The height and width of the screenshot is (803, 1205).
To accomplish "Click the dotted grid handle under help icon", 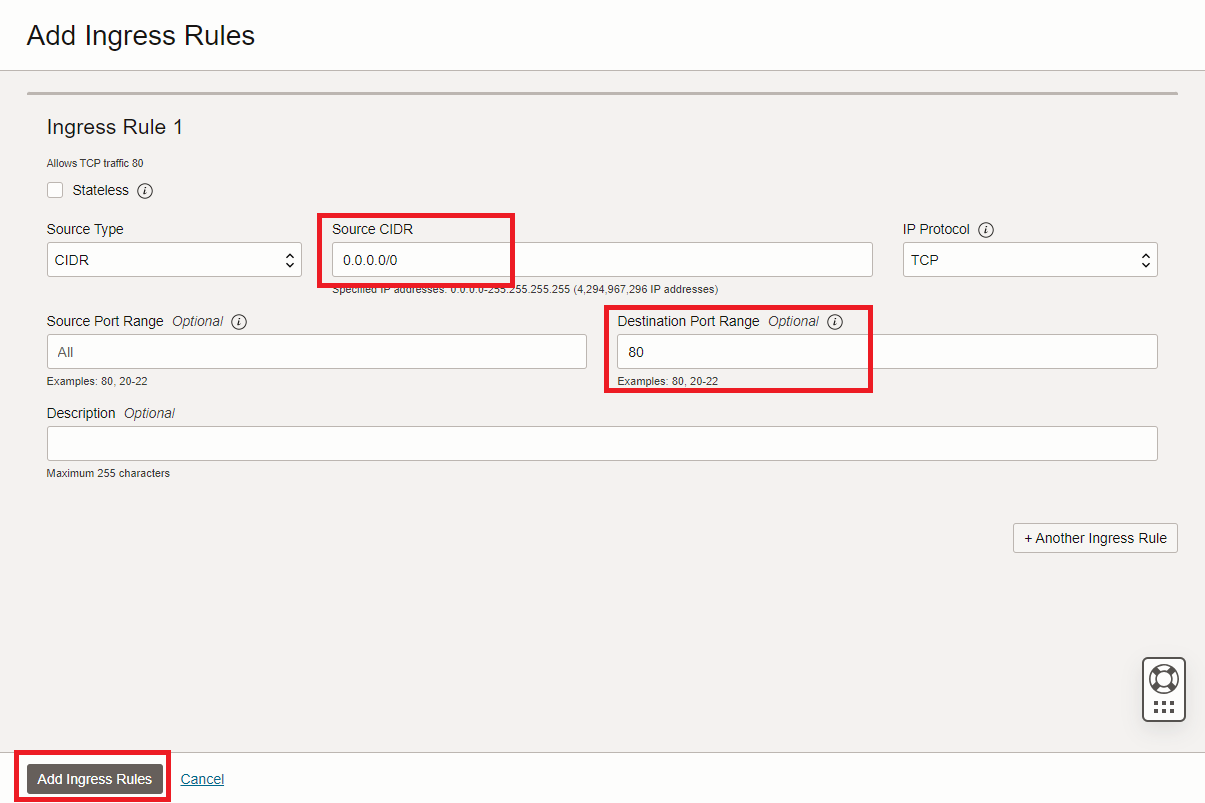I will [x=1163, y=706].
